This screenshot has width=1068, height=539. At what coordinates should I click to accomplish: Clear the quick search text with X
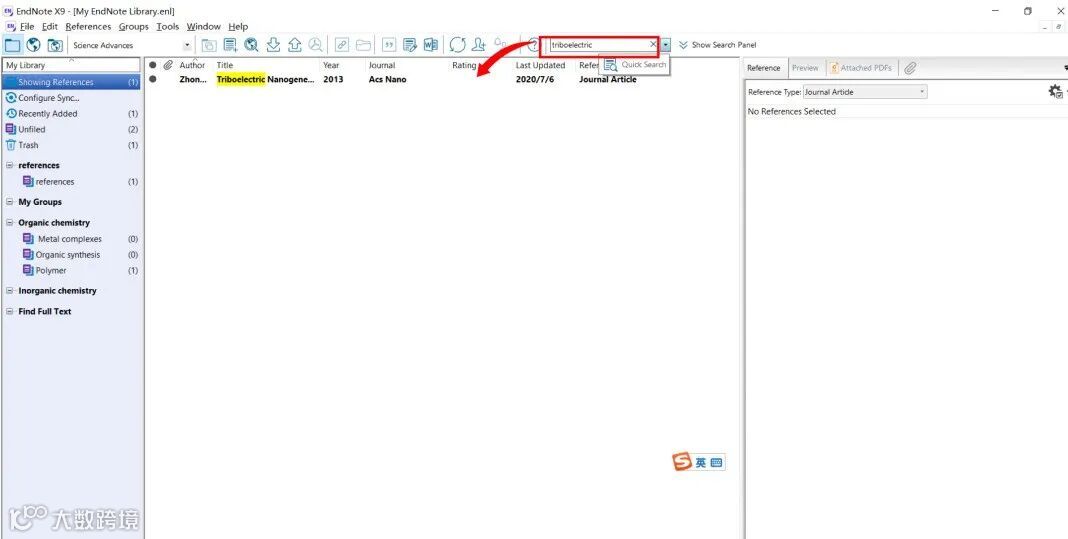point(653,44)
